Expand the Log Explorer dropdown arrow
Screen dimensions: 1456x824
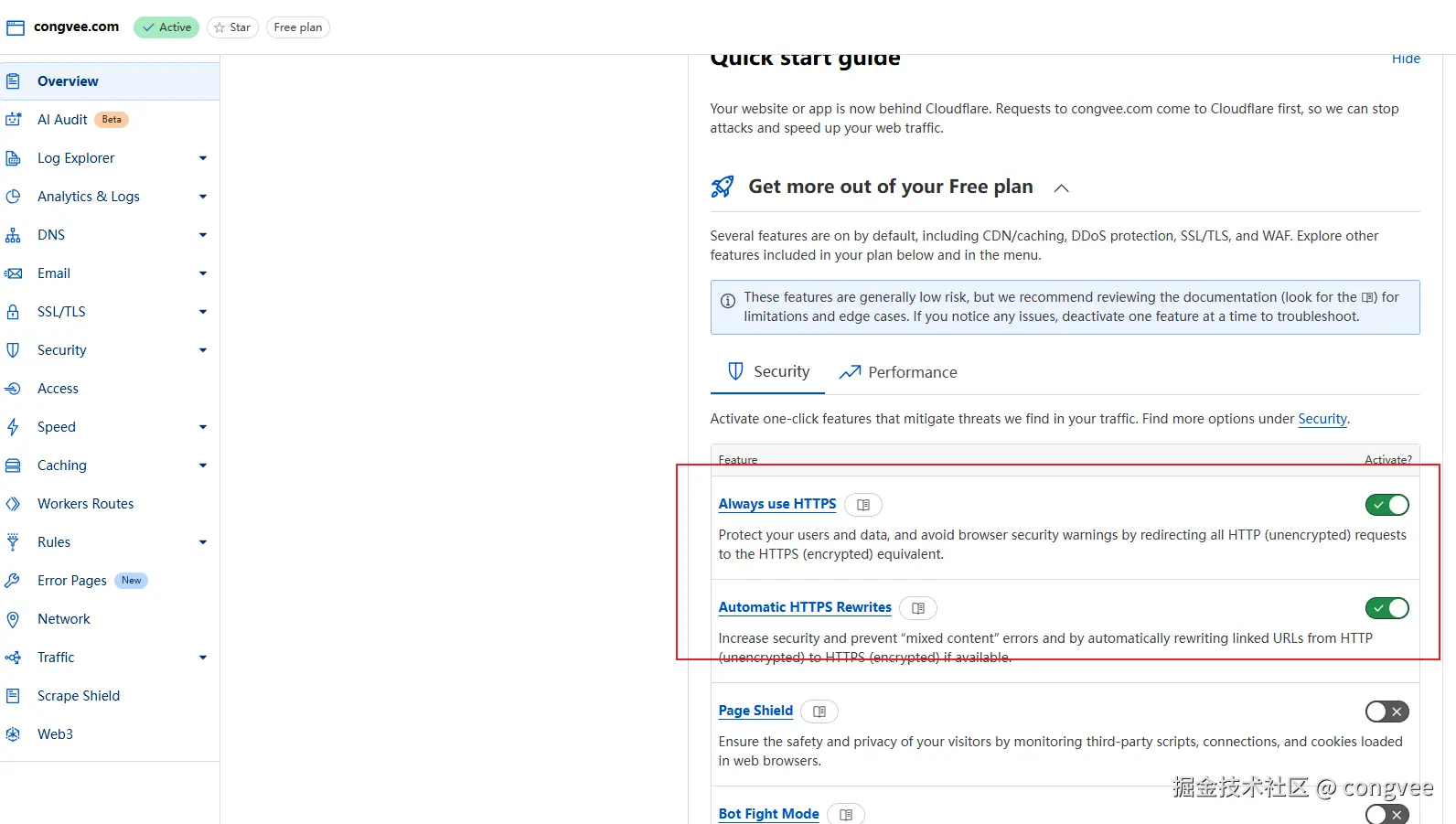click(x=203, y=158)
